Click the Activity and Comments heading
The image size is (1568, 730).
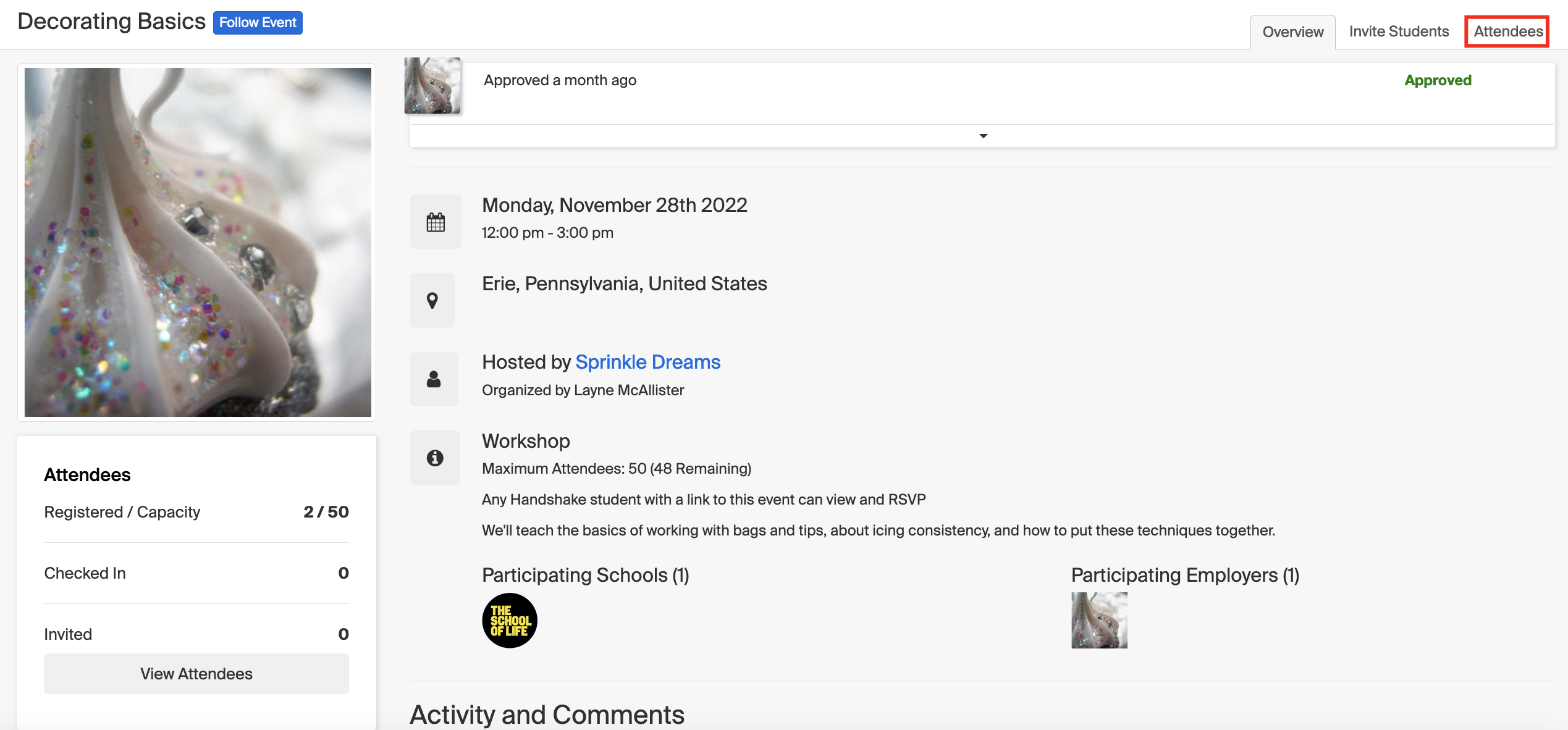(547, 715)
